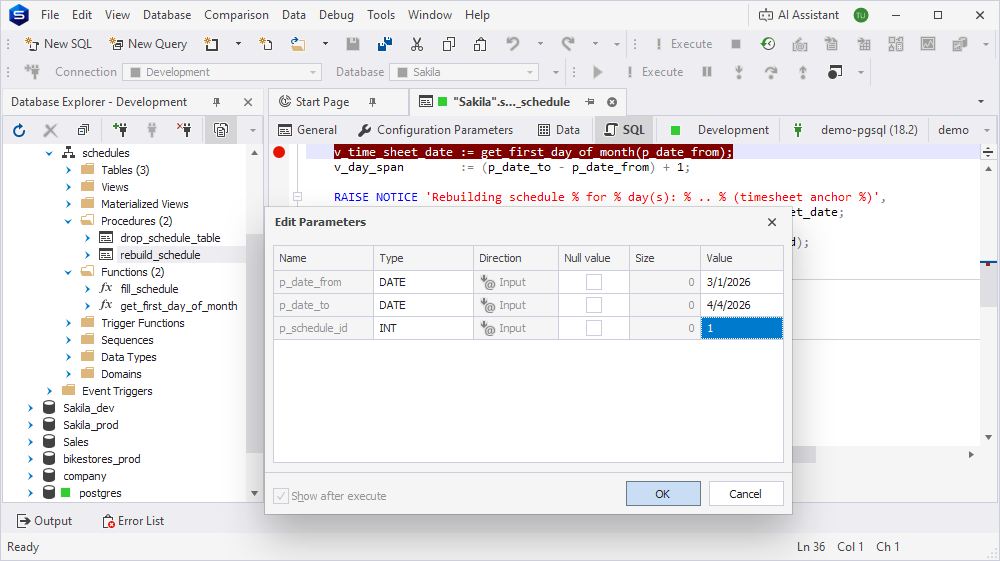Open the Debug menu
Screen dimensions: 1000x561
click(x=336, y=15)
